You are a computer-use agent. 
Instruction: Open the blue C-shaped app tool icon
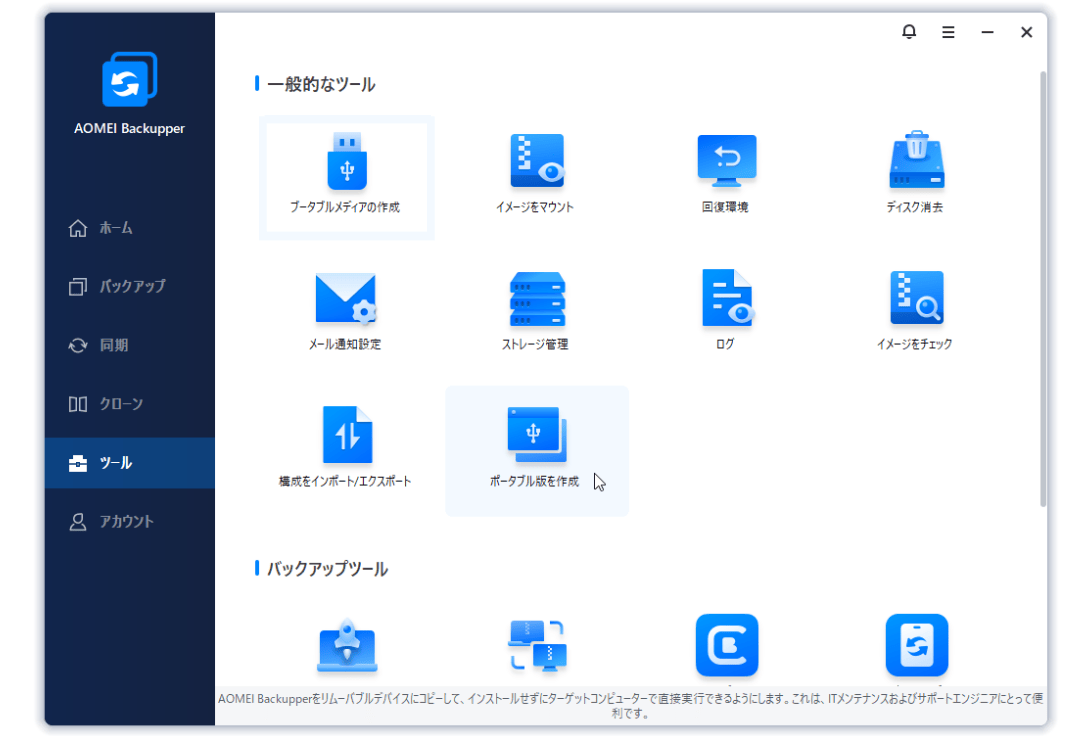coord(726,645)
